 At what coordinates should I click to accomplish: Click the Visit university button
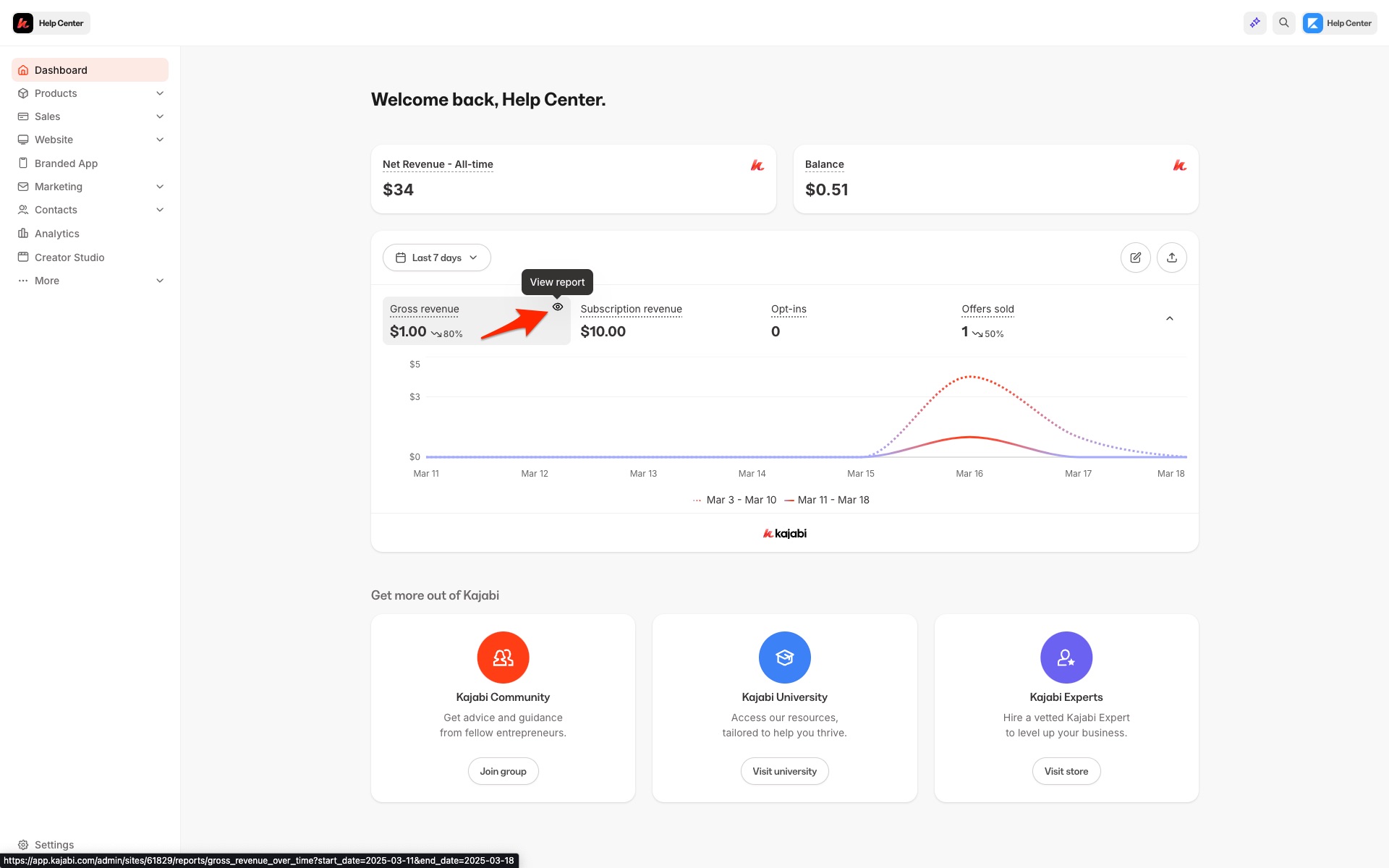pyautogui.click(x=784, y=771)
